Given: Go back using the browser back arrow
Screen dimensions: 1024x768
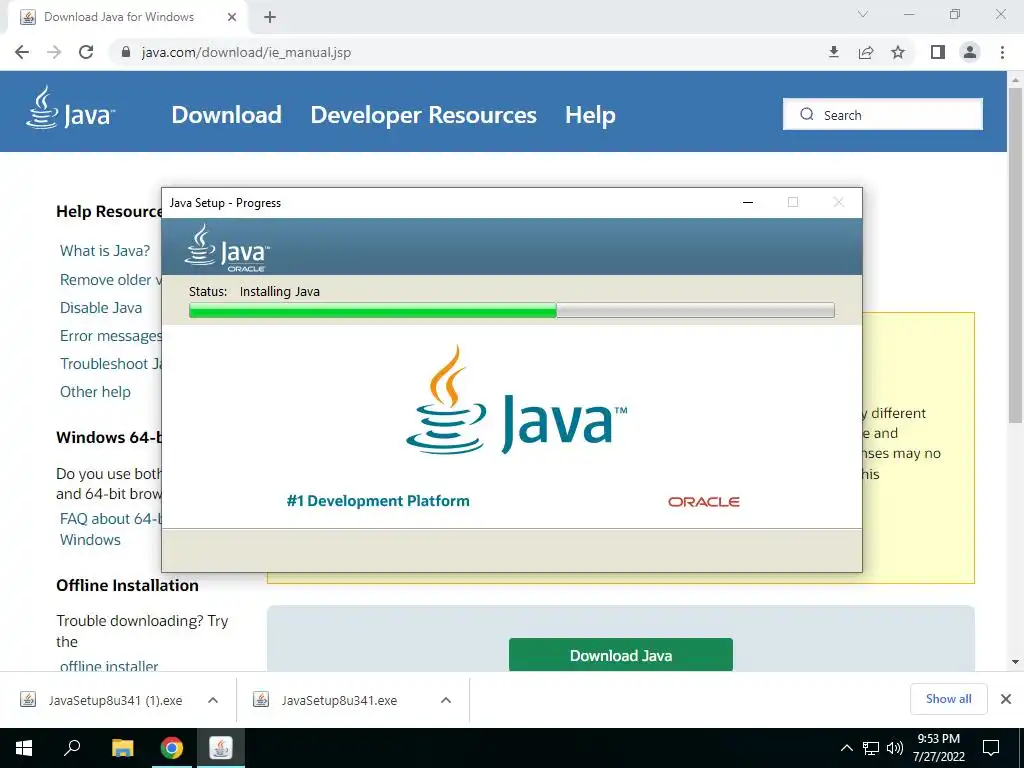Looking at the screenshot, I should coord(22,52).
